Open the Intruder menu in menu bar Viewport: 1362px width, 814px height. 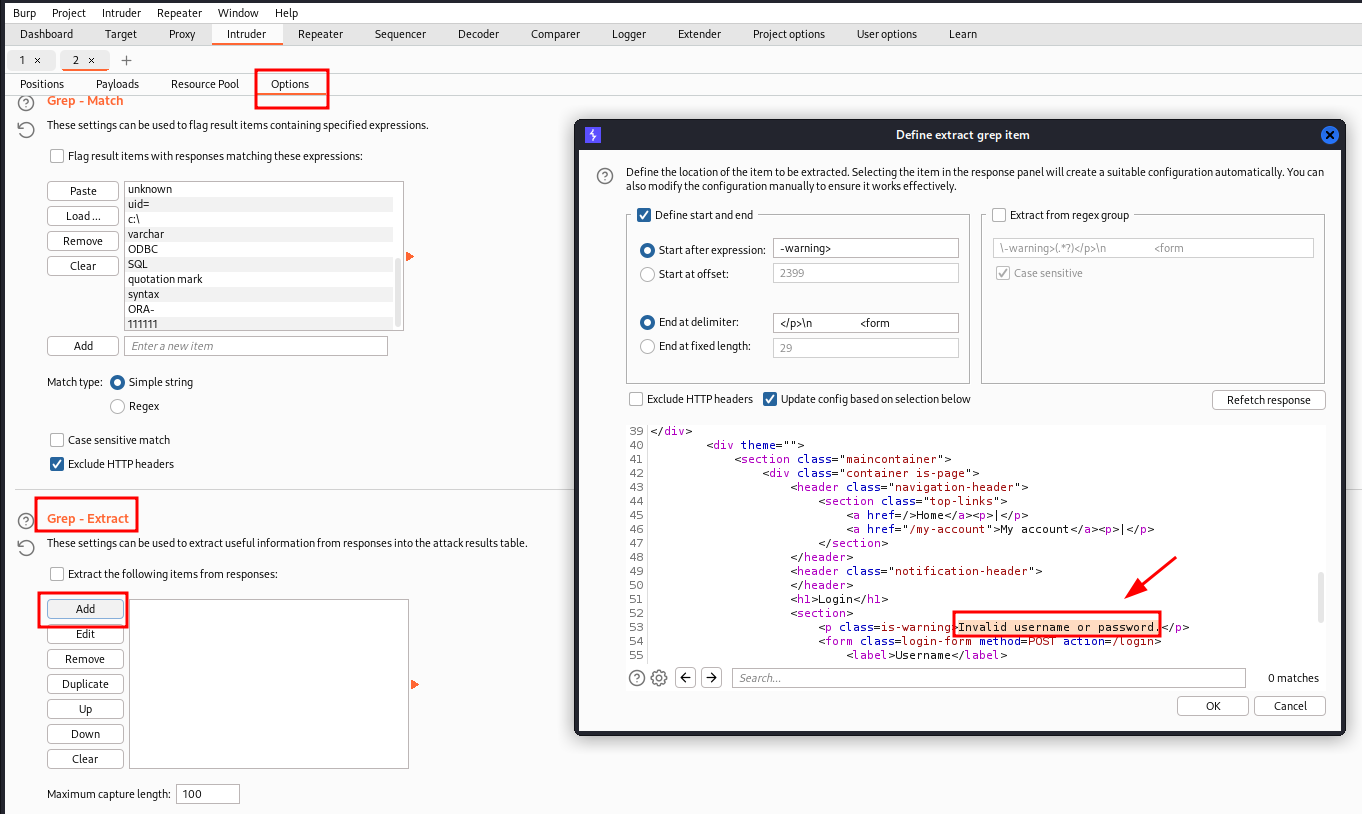(x=121, y=13)
